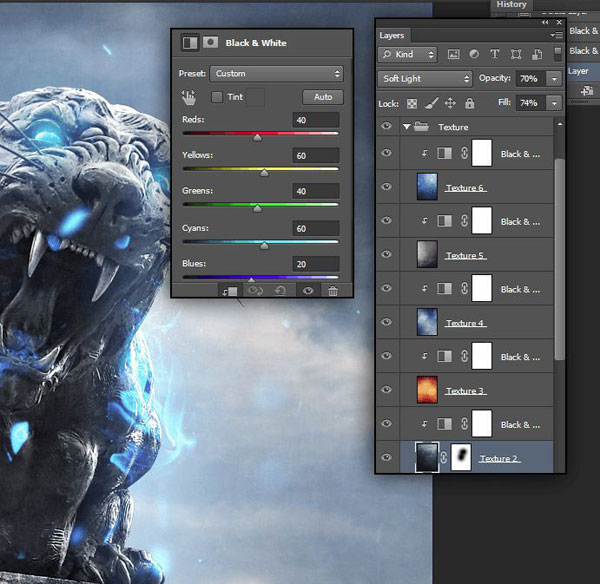This screenshot has width=600, height=584.
Task: Click the Auto button
Action: click(x=323, y=97)
